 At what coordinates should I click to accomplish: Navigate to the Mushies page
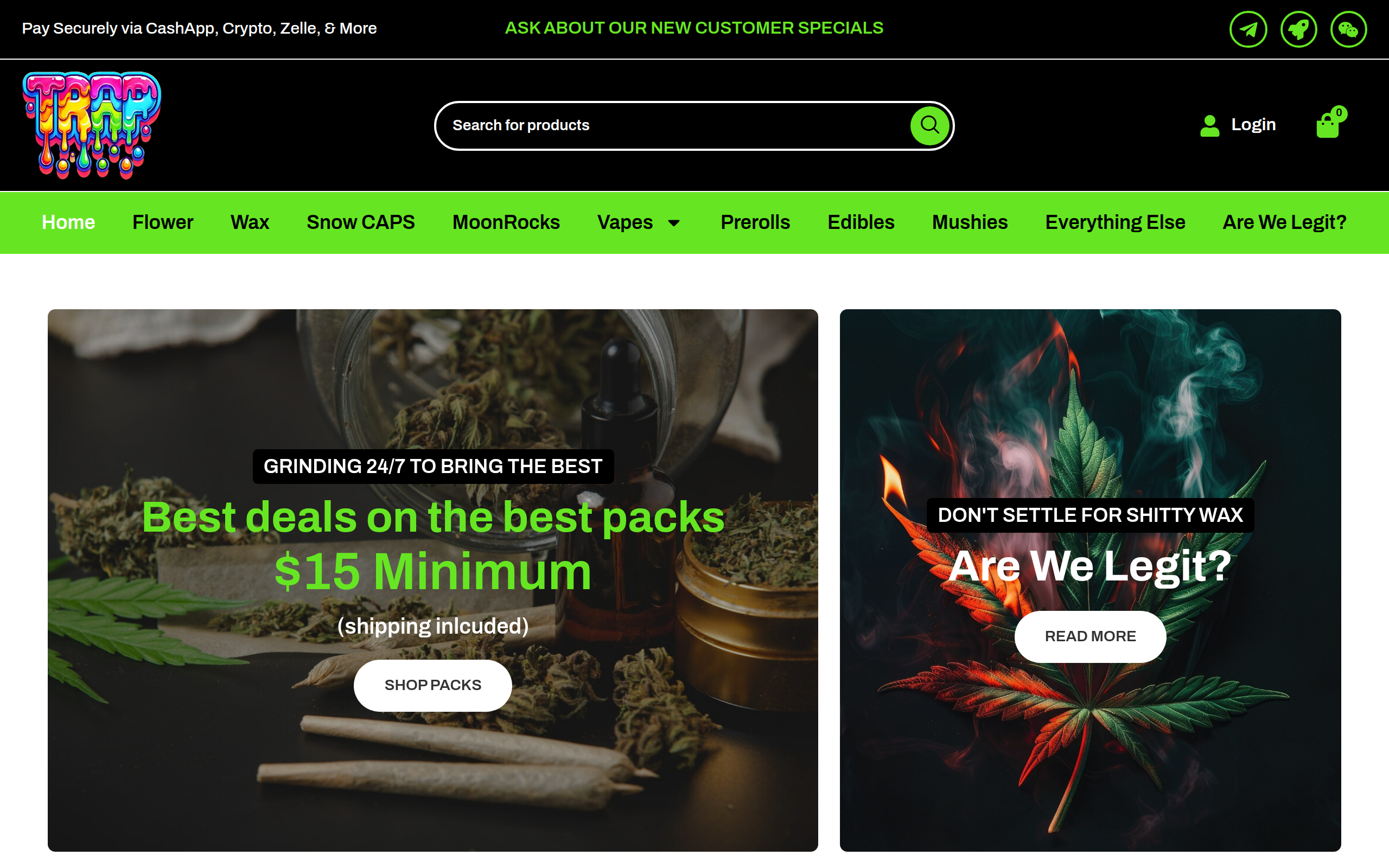[970, 222]
